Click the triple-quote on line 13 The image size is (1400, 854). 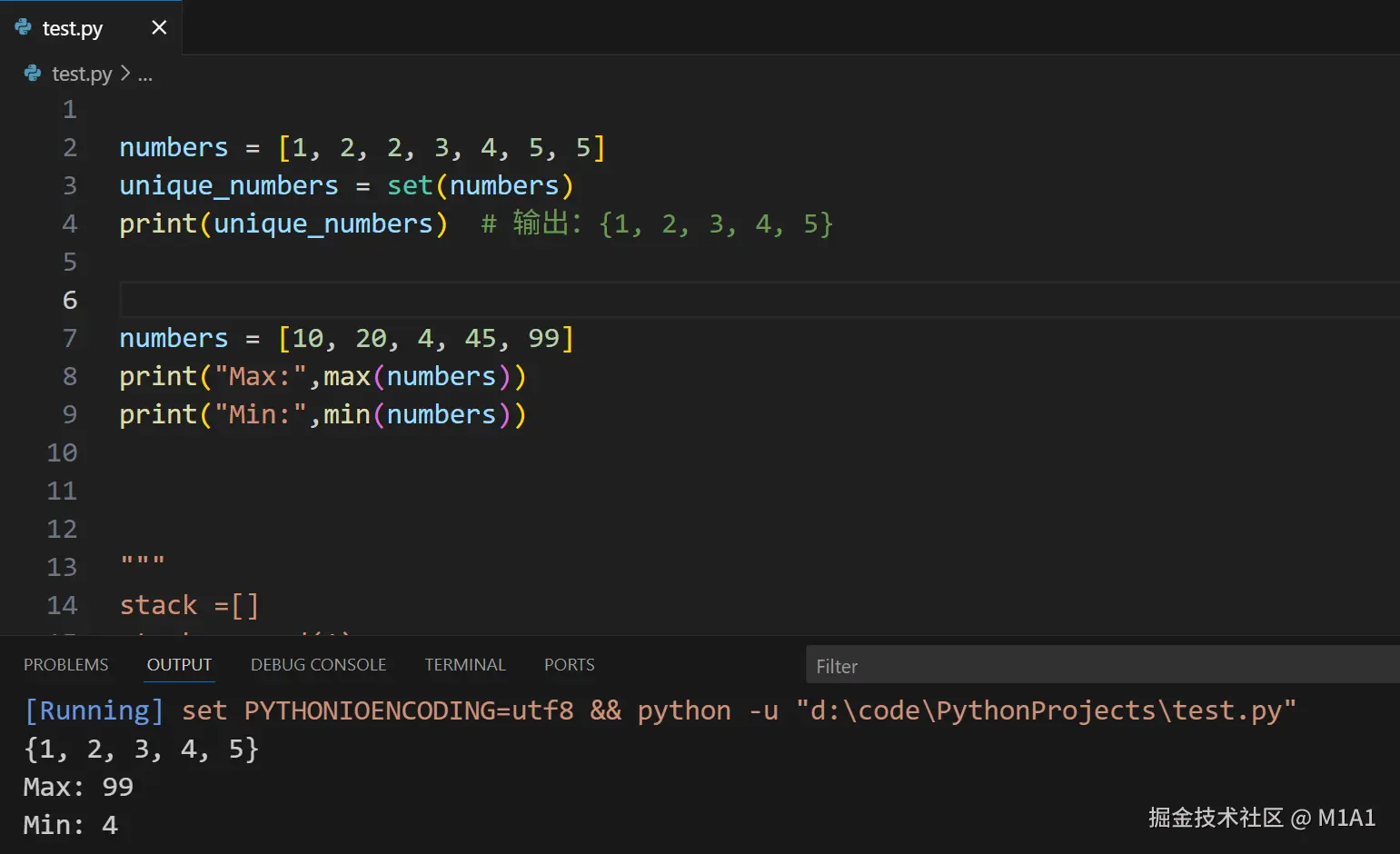point(143,561)
